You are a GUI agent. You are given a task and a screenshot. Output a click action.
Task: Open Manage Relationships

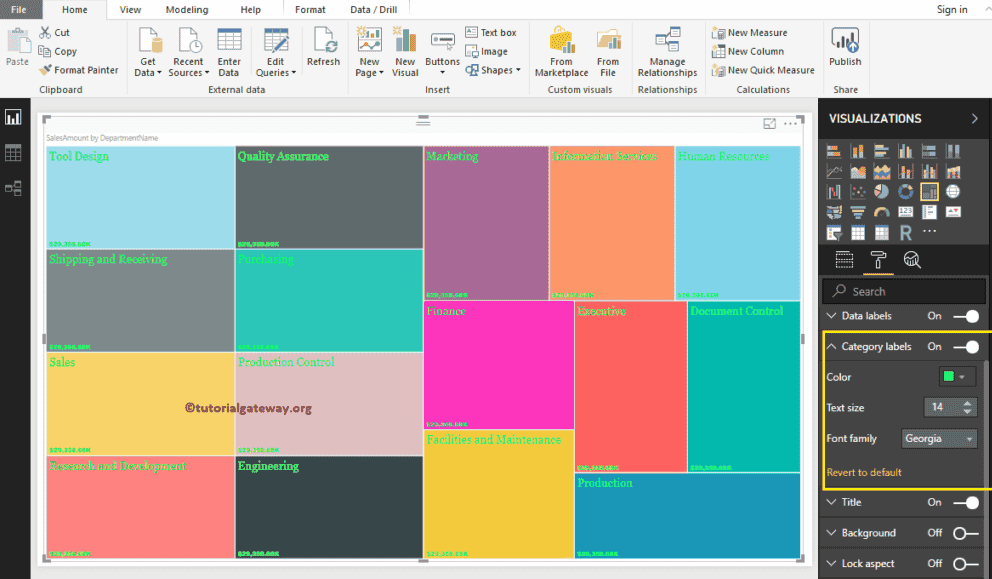667,48
